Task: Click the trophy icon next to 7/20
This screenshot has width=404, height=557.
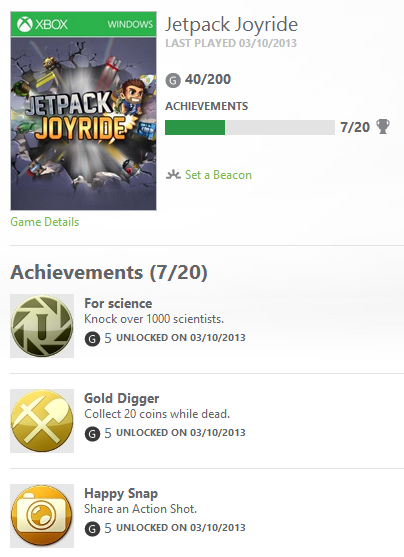Action: pos(383,126)
